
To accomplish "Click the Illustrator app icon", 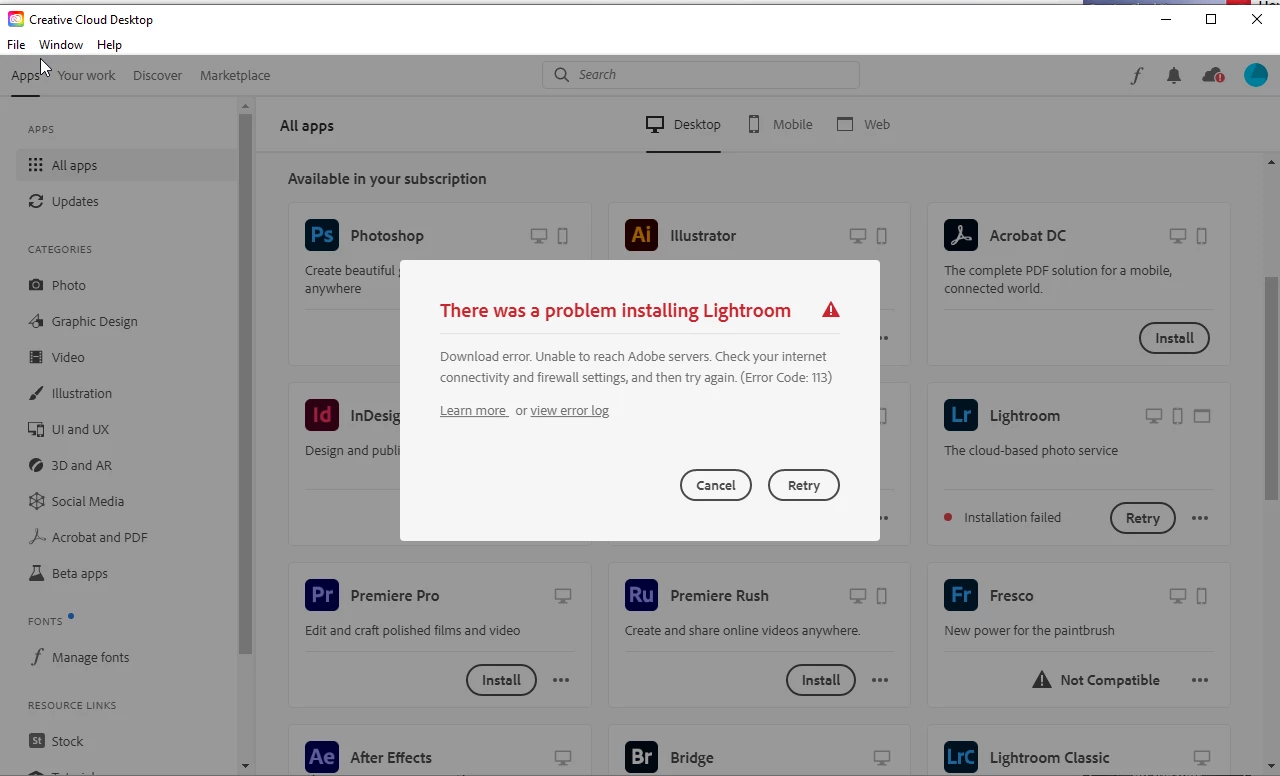I will [641, 235].
